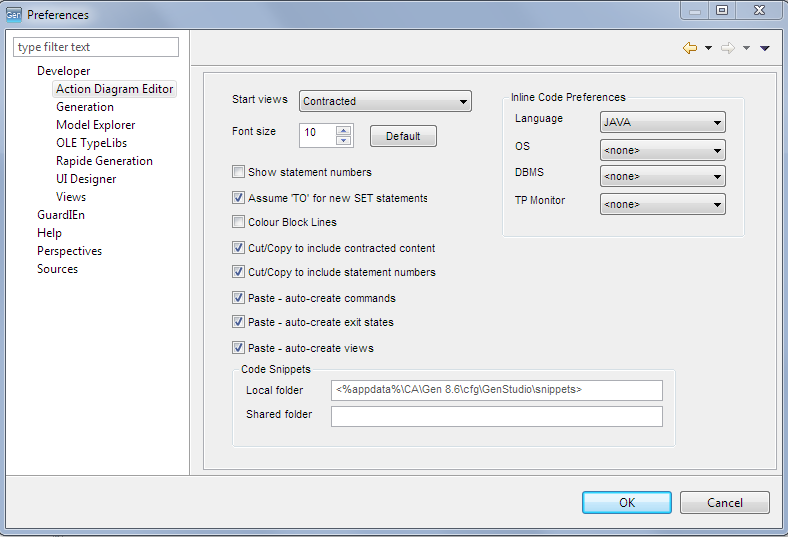Screen dimensions: 788x537
Task: Click the Local folder snippets field
Action: [497, 390]
